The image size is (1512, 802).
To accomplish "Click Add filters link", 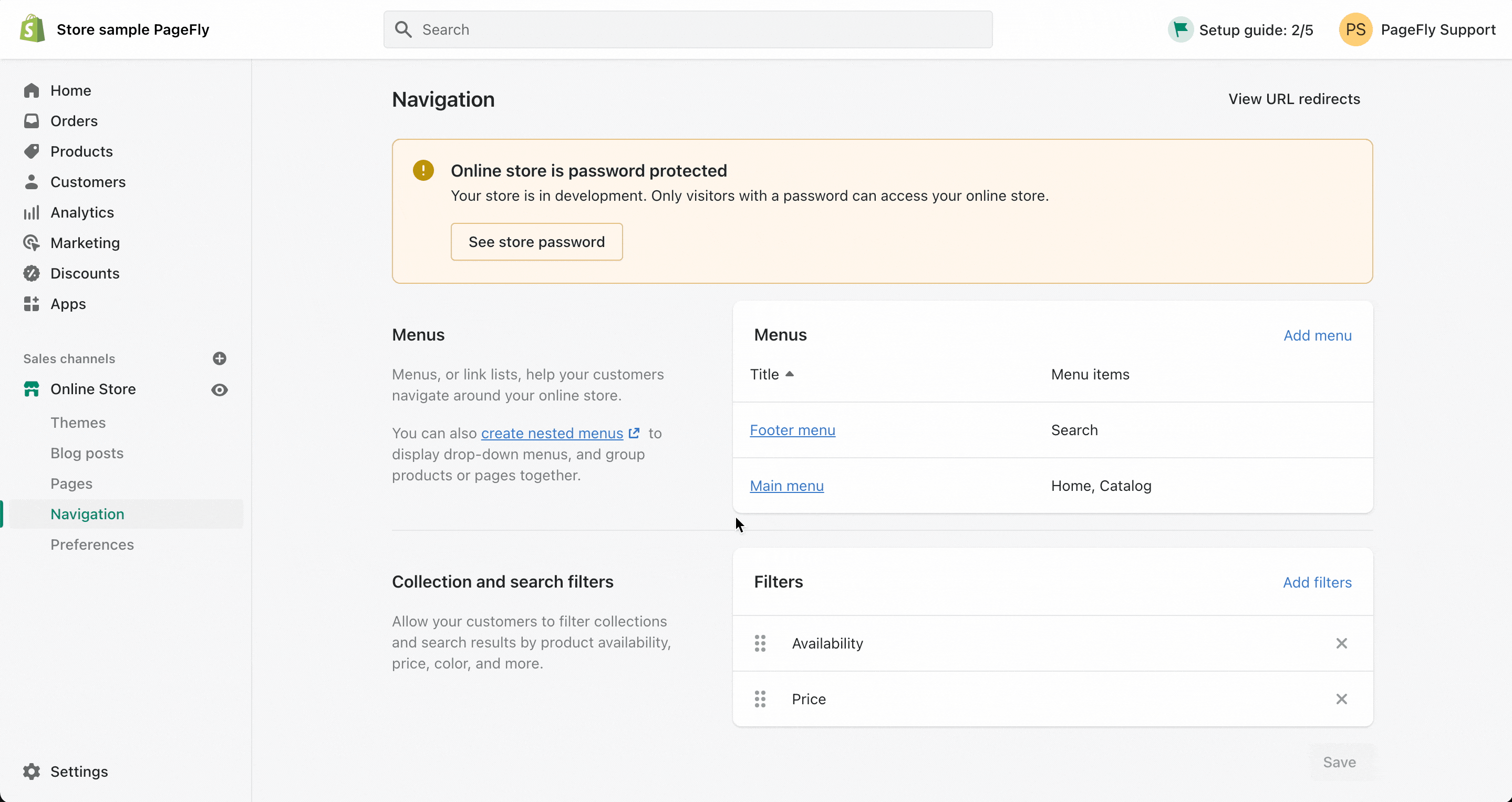I will pos(1318,582).
